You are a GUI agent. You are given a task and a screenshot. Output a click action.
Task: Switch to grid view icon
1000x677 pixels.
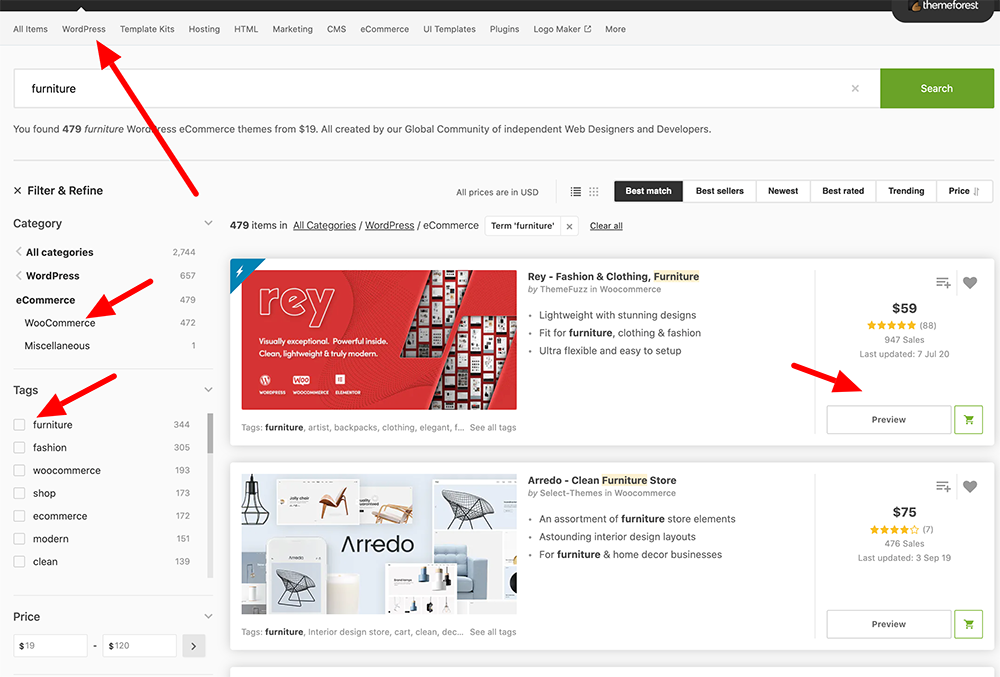(594, 191)
